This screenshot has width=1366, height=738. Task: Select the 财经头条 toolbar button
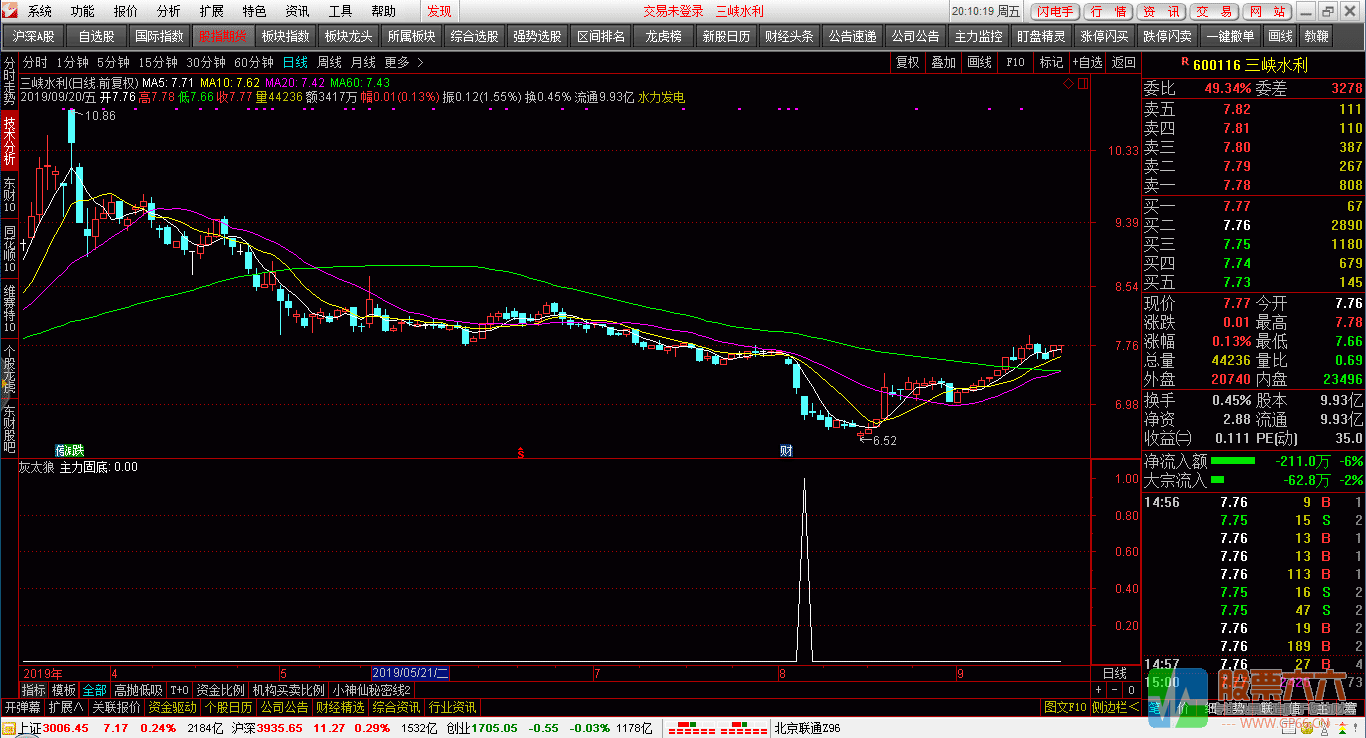[789, 36]
